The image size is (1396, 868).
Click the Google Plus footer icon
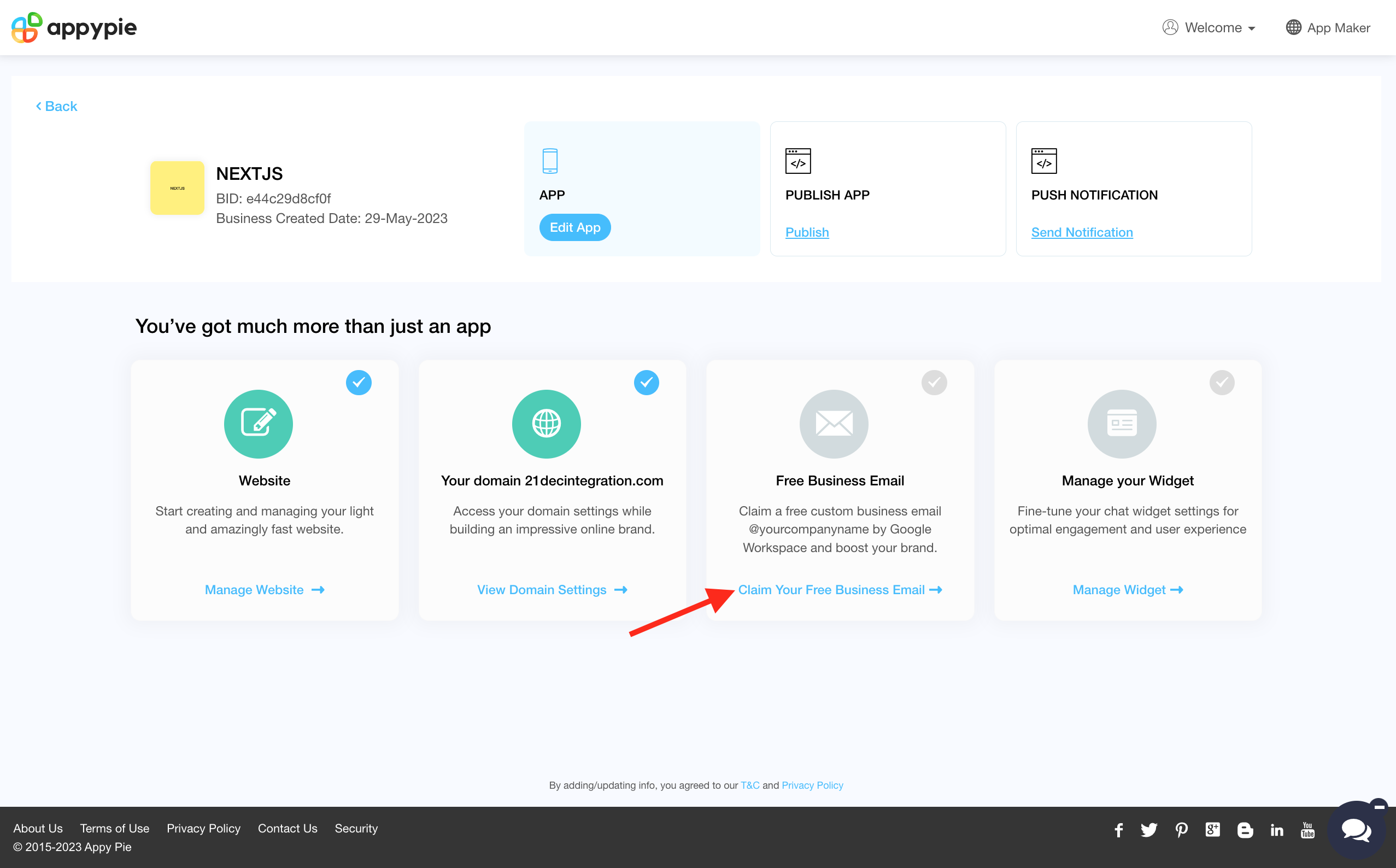click(x=1213, y=830)
